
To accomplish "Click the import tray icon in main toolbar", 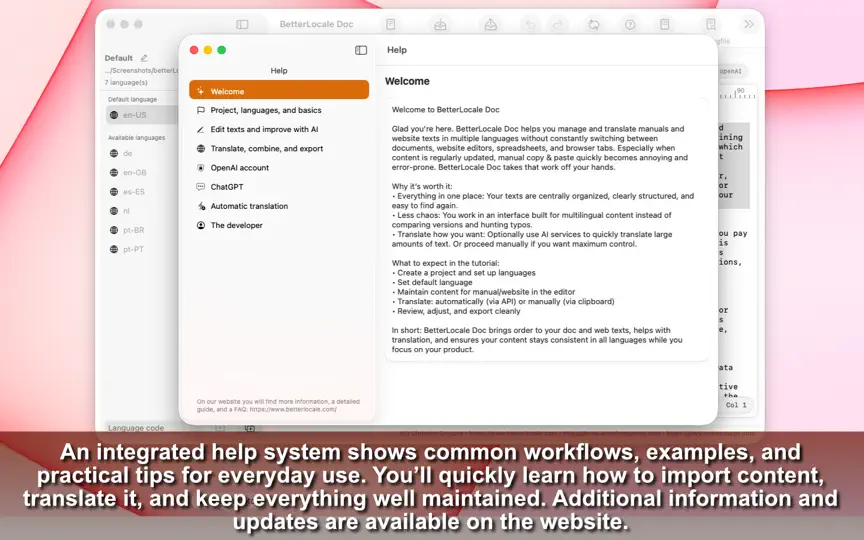I will [440, 24].
